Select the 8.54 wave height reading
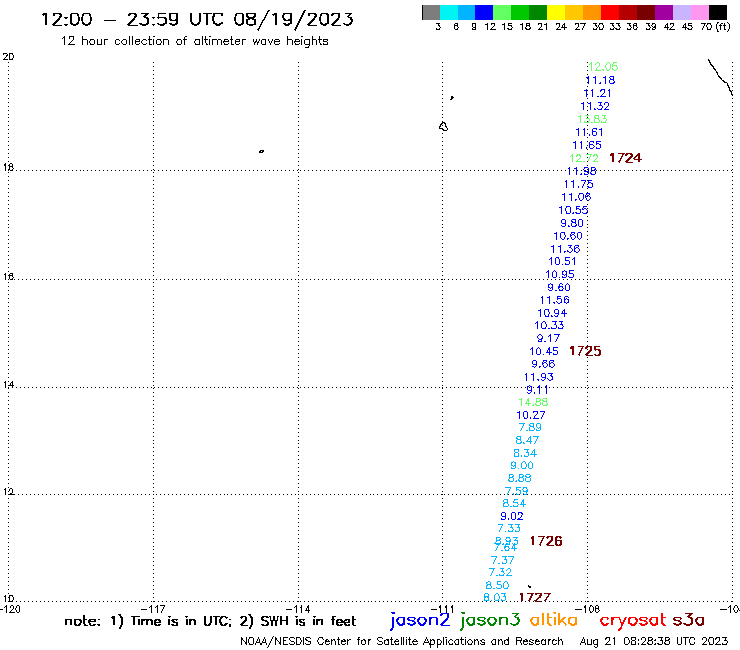Viewport: 740px width, 650px height. point(514,503)
